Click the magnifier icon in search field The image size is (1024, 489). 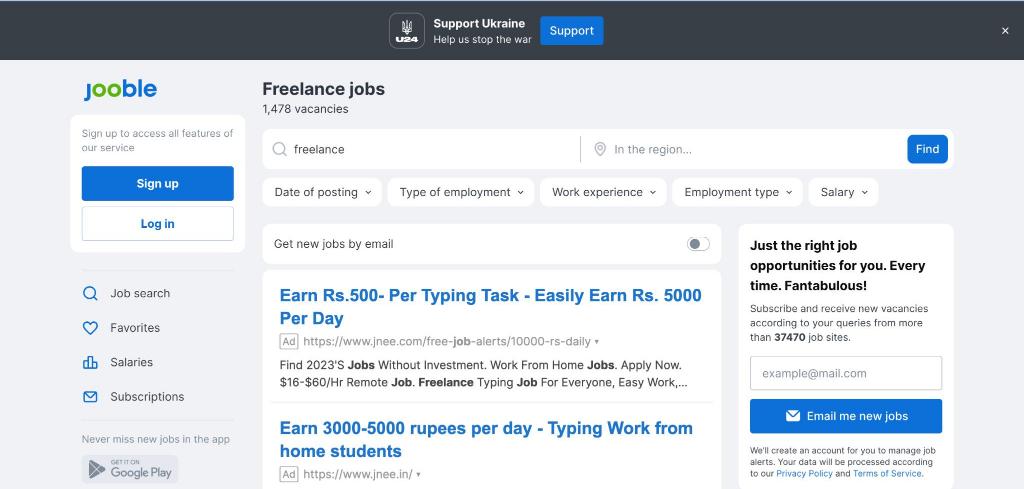pyautogui.click(x=280, y=149)
